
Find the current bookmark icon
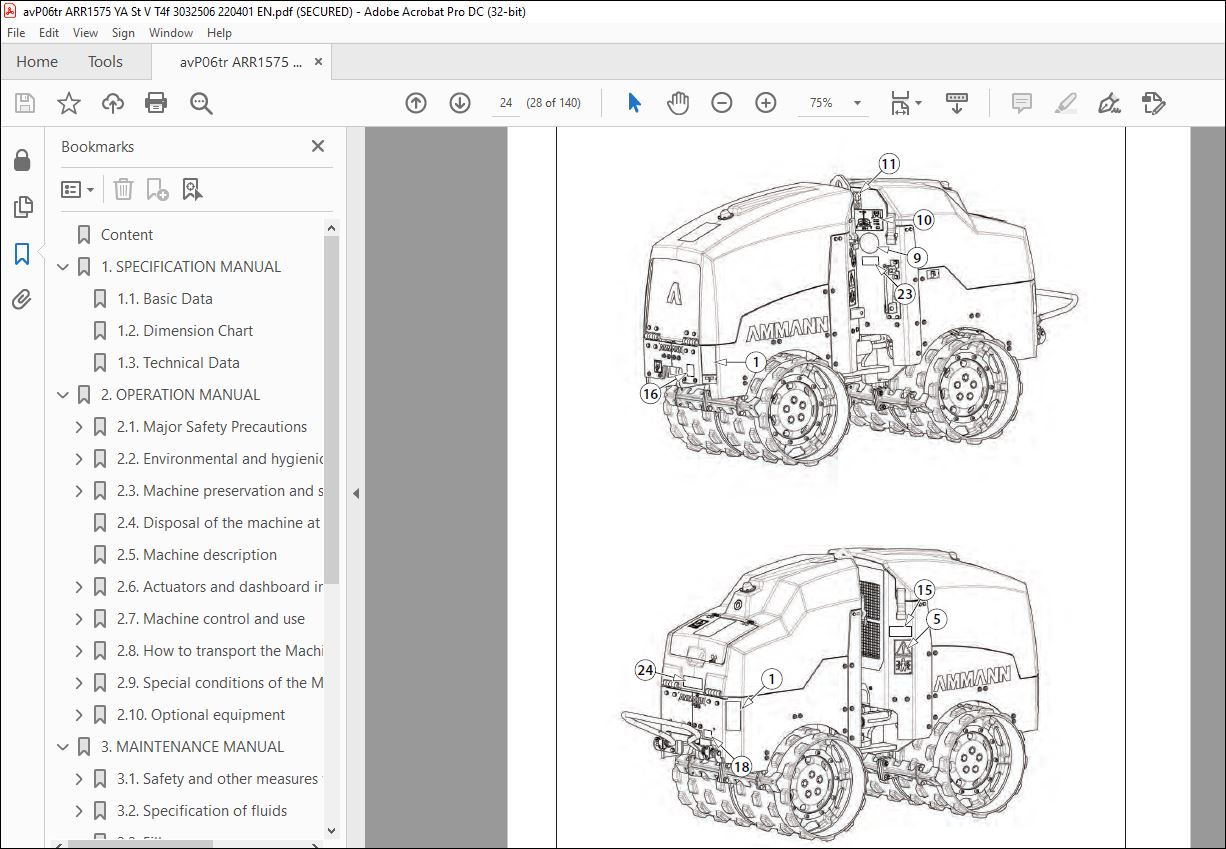192,189
